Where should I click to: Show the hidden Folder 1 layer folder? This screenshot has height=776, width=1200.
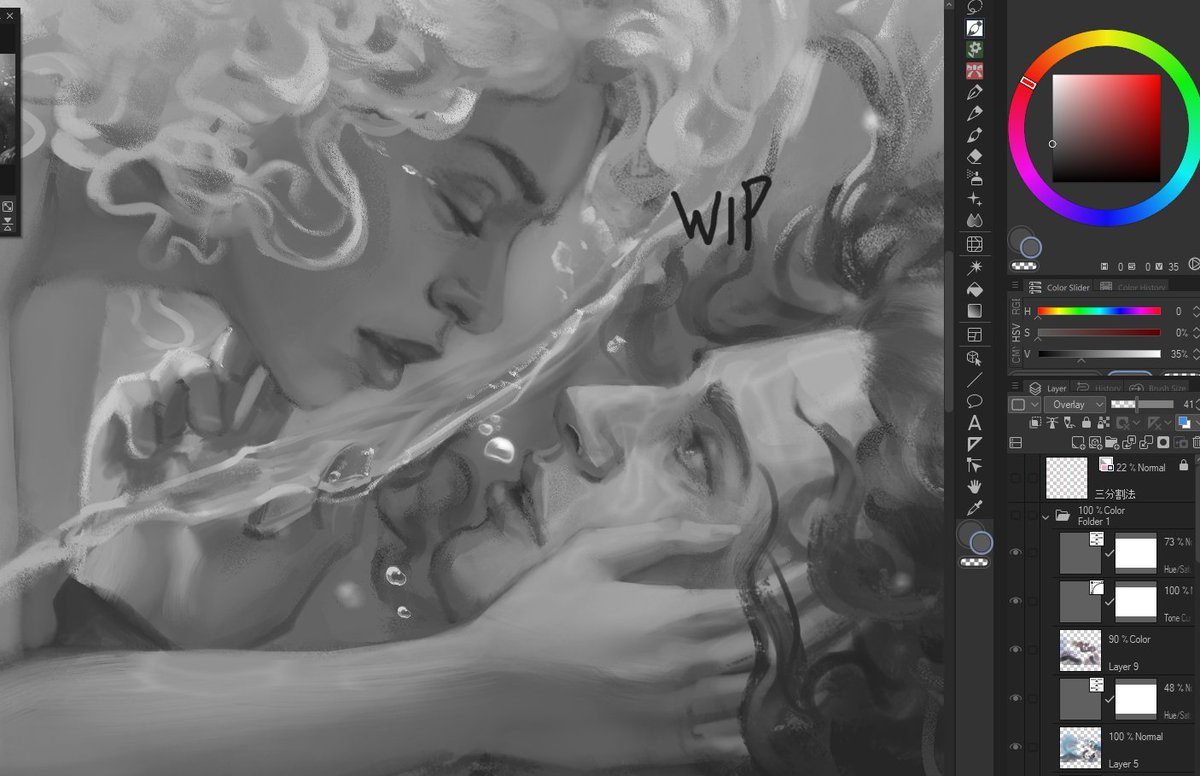(1016, 515)
